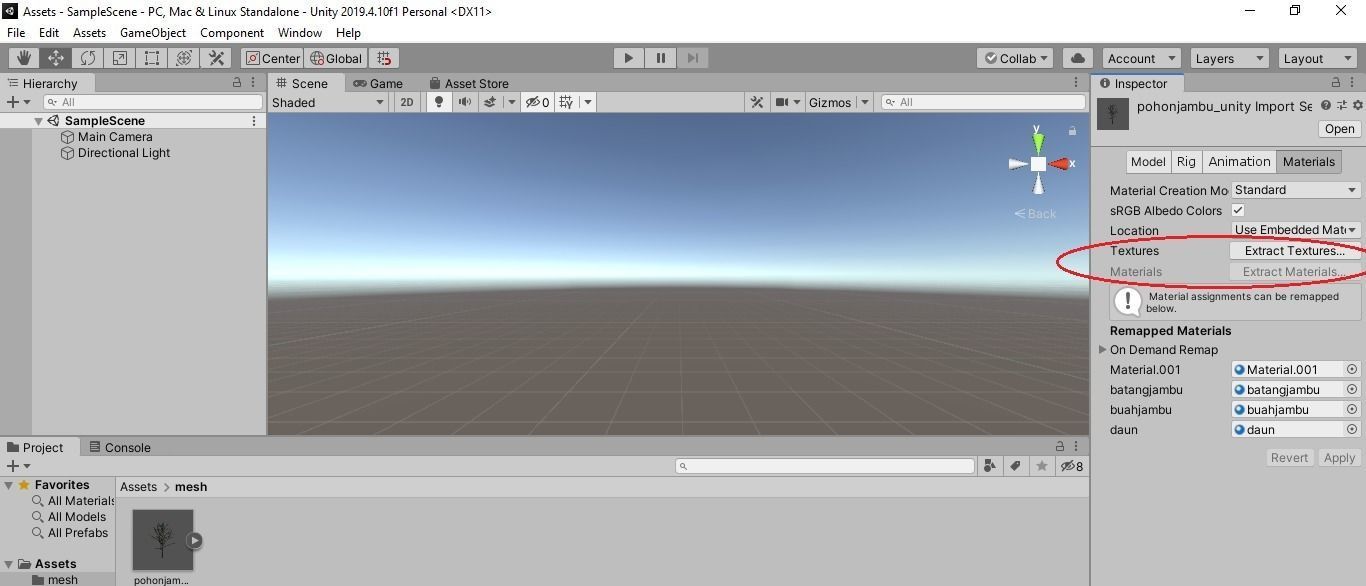Click the buahjambu material field
This screenshot has width=1366, height=586.
pos(1288,410)
